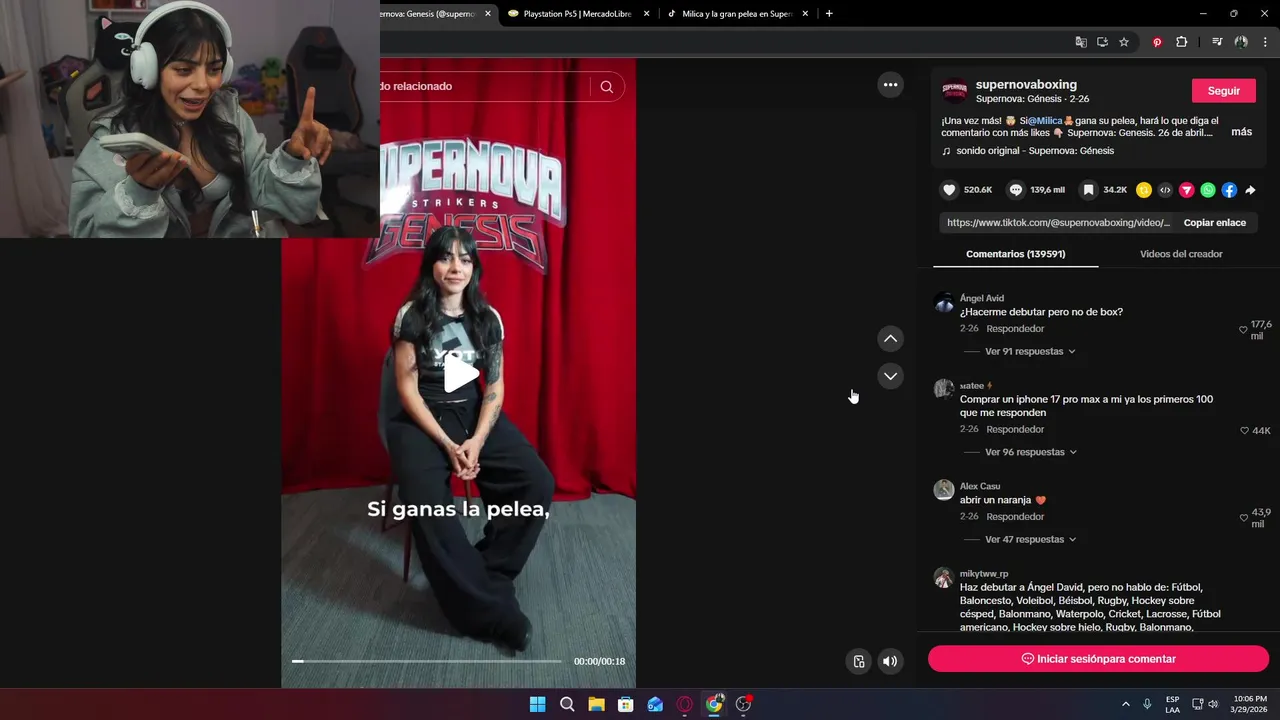Image resolution: width=1280 pixels, height=720 pixels.
Task: Like Alex Casu's comment heart
Action: tap(1243, 518)
